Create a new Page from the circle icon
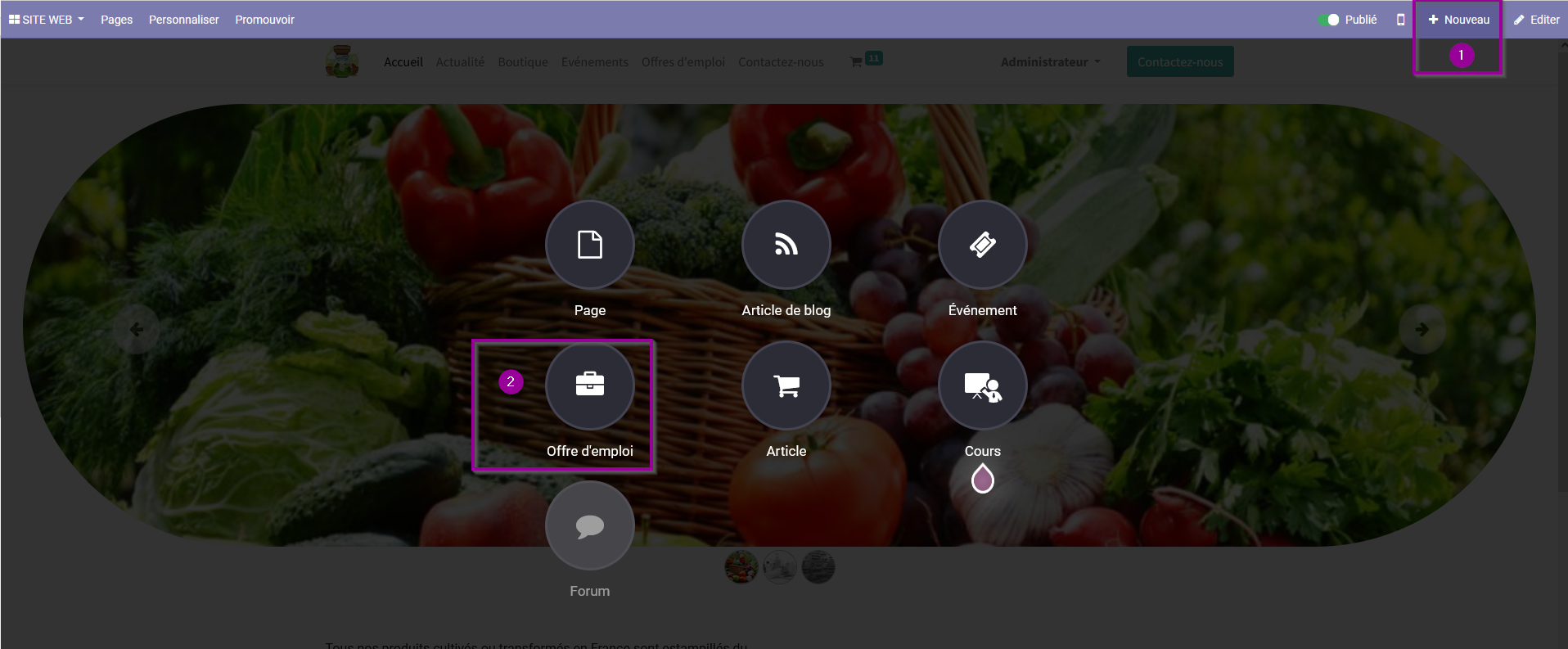The width and height of the screenshot is (1568, 649). pyautogui.click(x=589, y=245)
